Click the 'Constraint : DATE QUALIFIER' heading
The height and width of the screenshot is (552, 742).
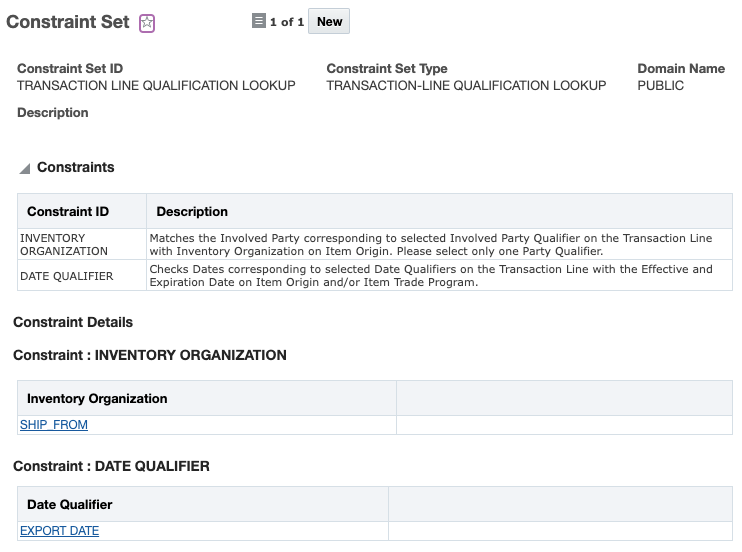coord(111,466)
